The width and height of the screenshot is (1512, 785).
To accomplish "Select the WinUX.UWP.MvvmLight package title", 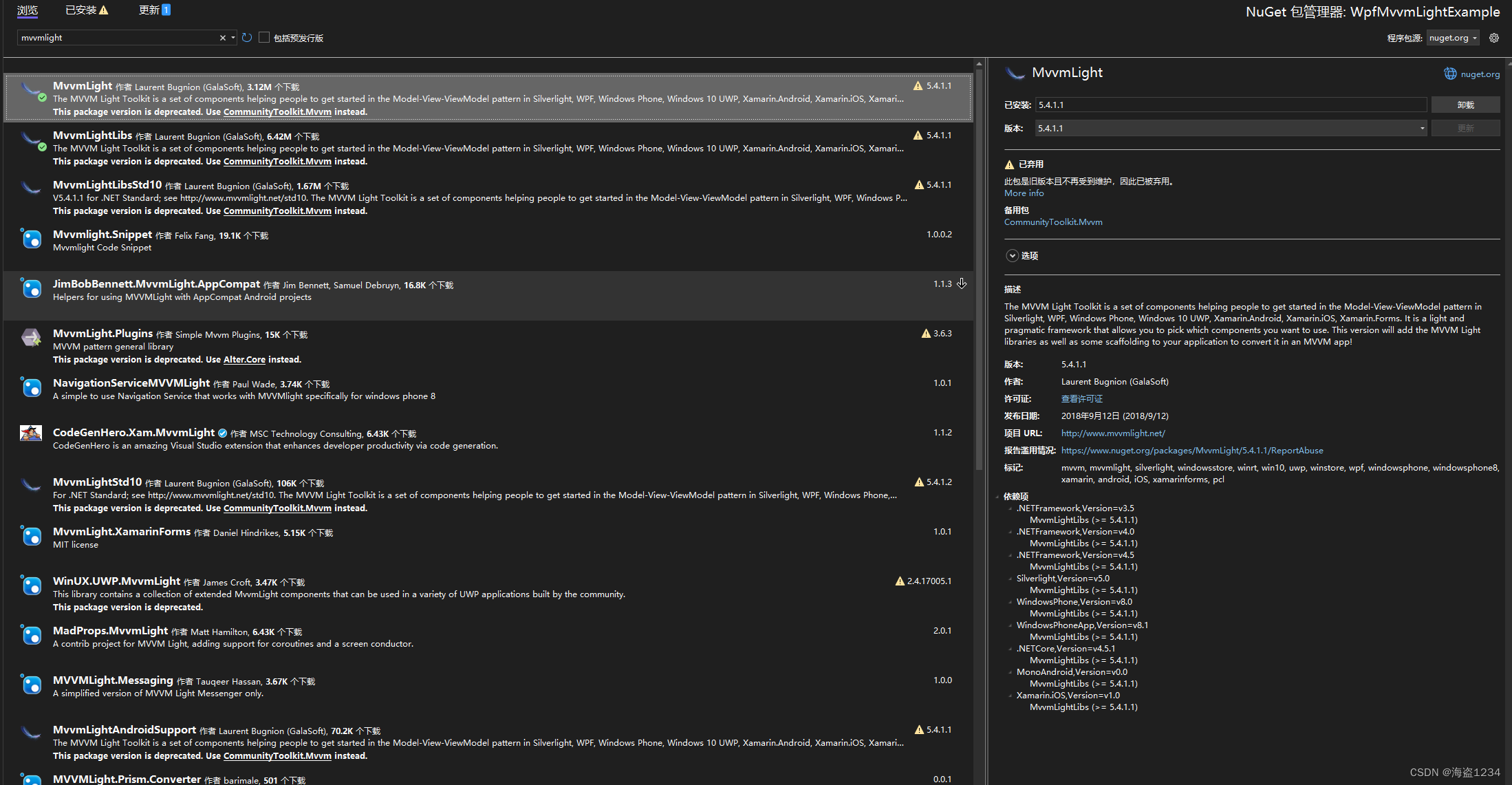I will (116, 581).
